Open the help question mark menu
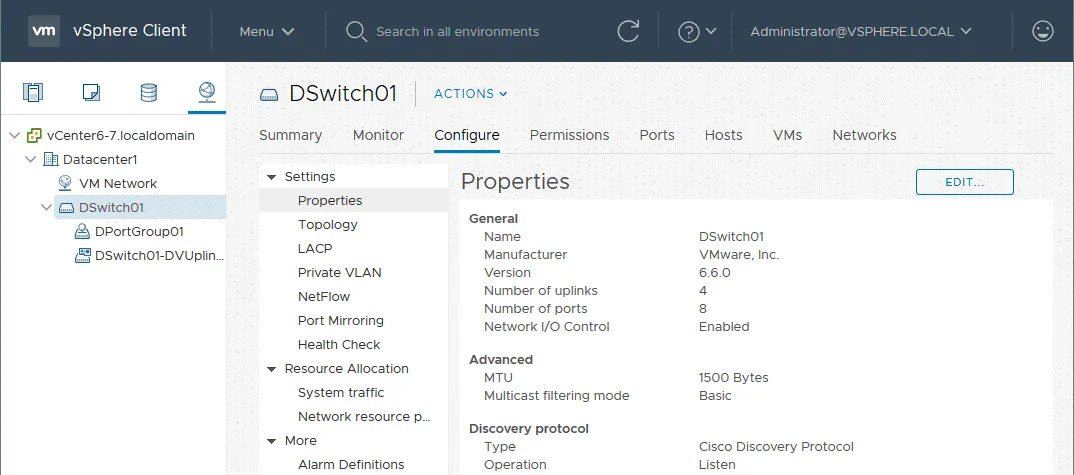 [697, 31]
